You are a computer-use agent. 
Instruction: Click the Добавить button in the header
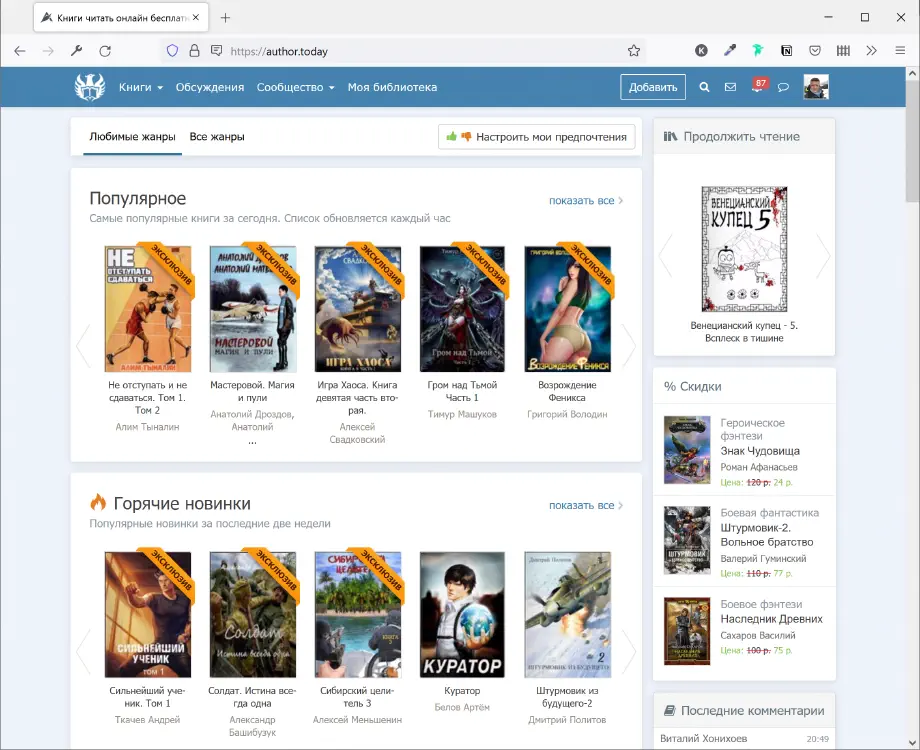point(652,87)
